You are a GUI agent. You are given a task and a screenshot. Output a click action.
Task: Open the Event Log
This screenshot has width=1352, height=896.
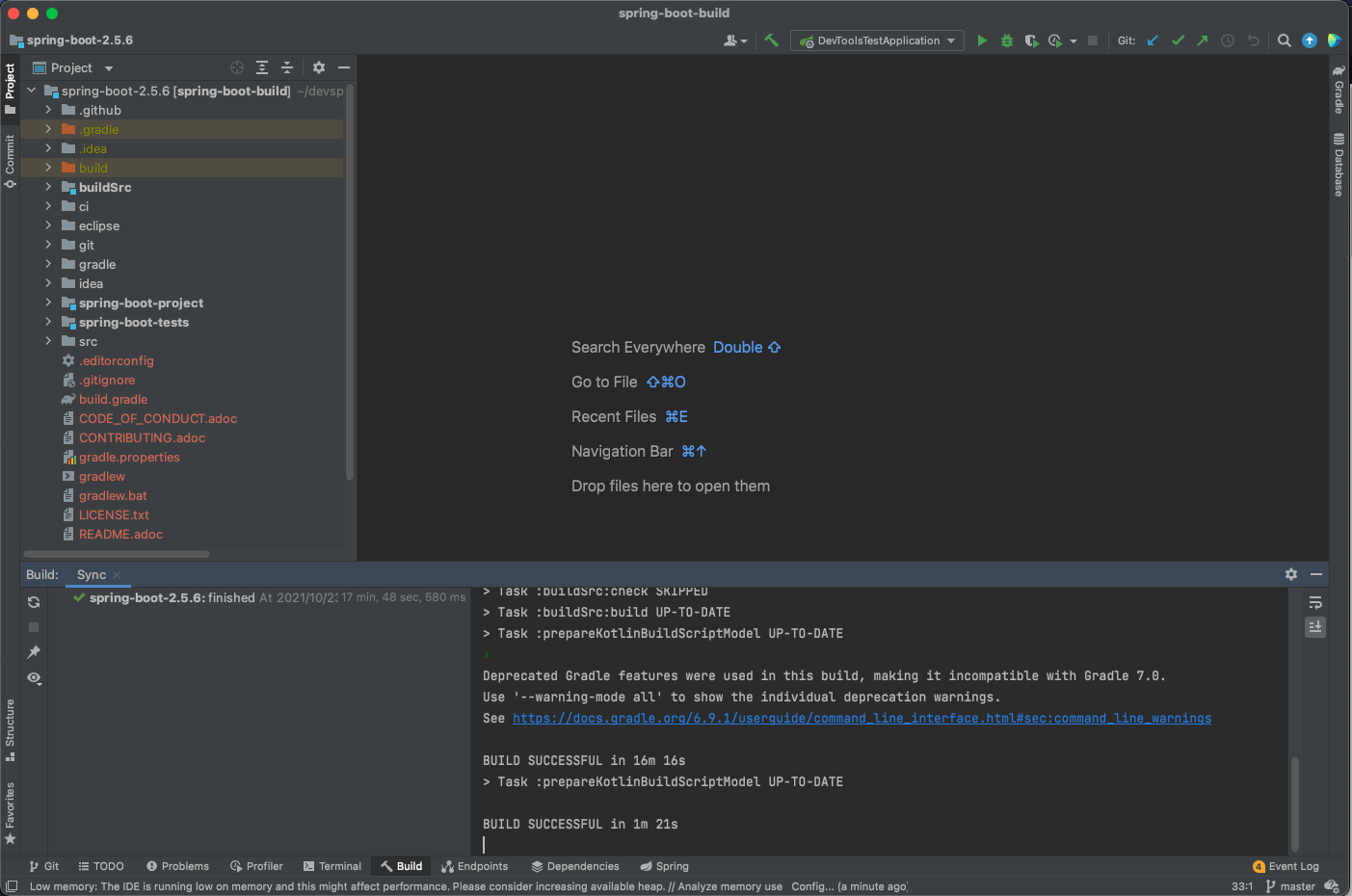(1286, 866)
